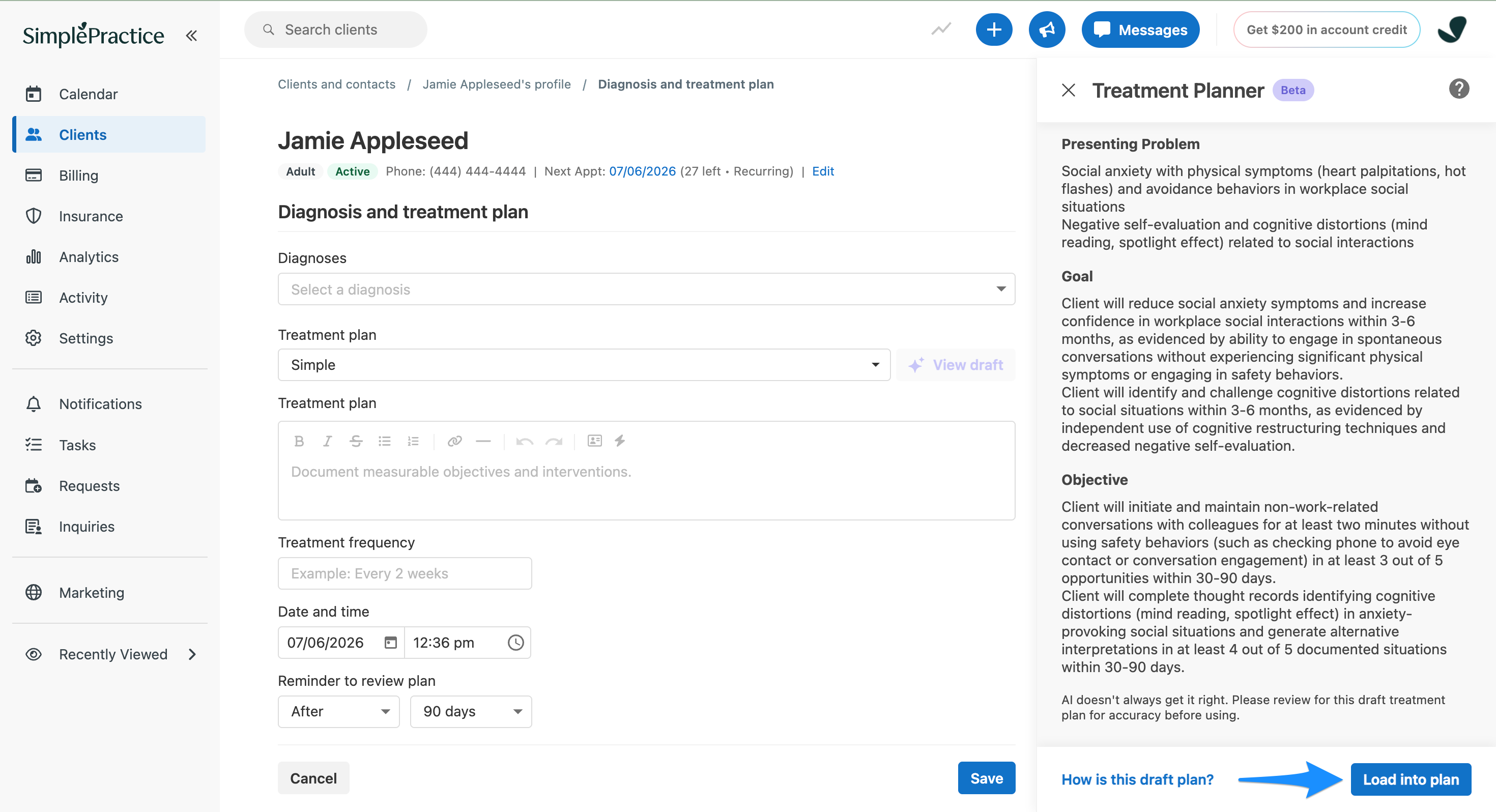This screenshot has height=812, width=1496.
Task: Open the Select a diagnosis dropdown
Action: [646, 289]
